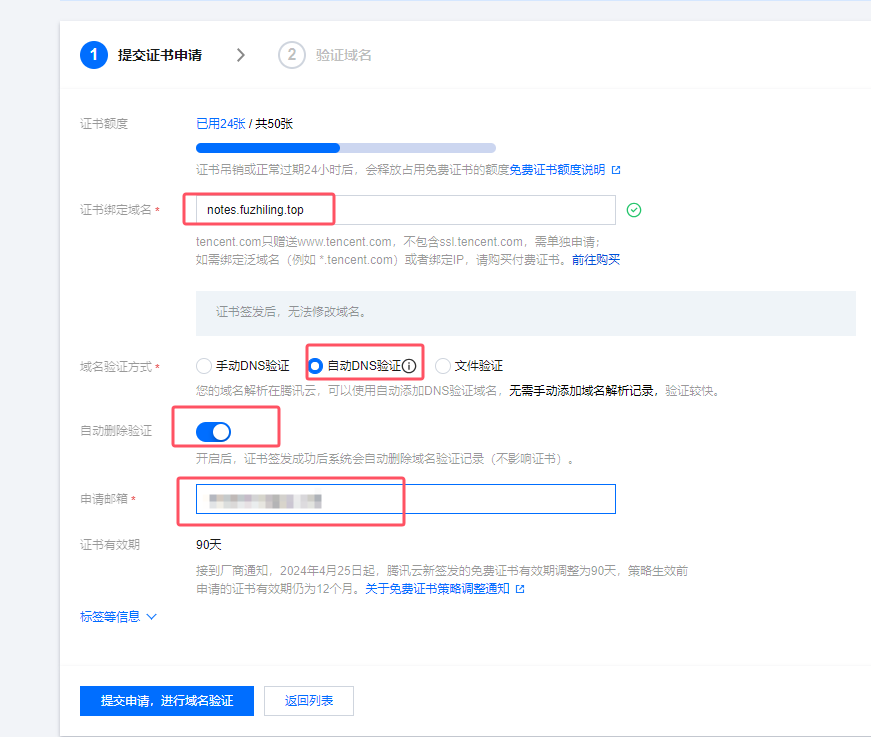This screenshot has width=871, height=737.
Task: Click the step 1 number circle
Action: pyautogui.click(x=94, y=55)
